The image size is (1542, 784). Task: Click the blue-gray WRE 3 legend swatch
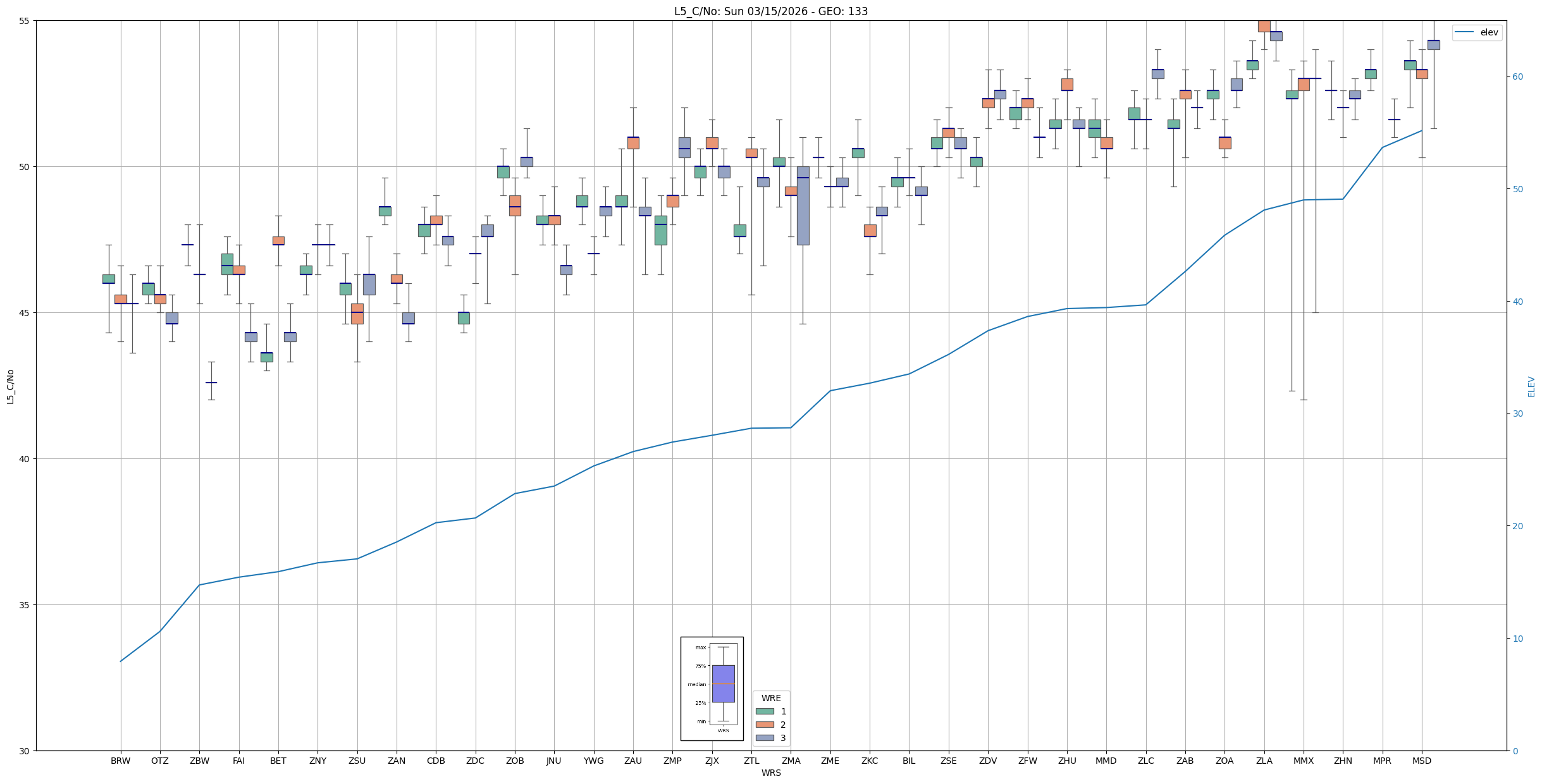(764, 738)
